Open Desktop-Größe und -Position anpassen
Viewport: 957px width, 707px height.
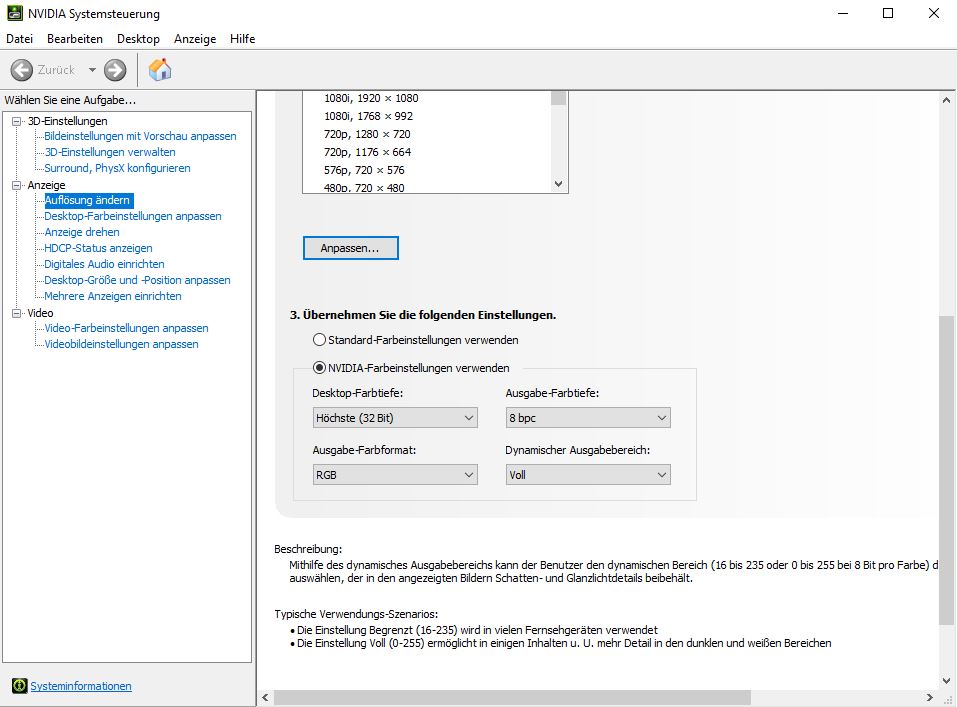[137, 280]
